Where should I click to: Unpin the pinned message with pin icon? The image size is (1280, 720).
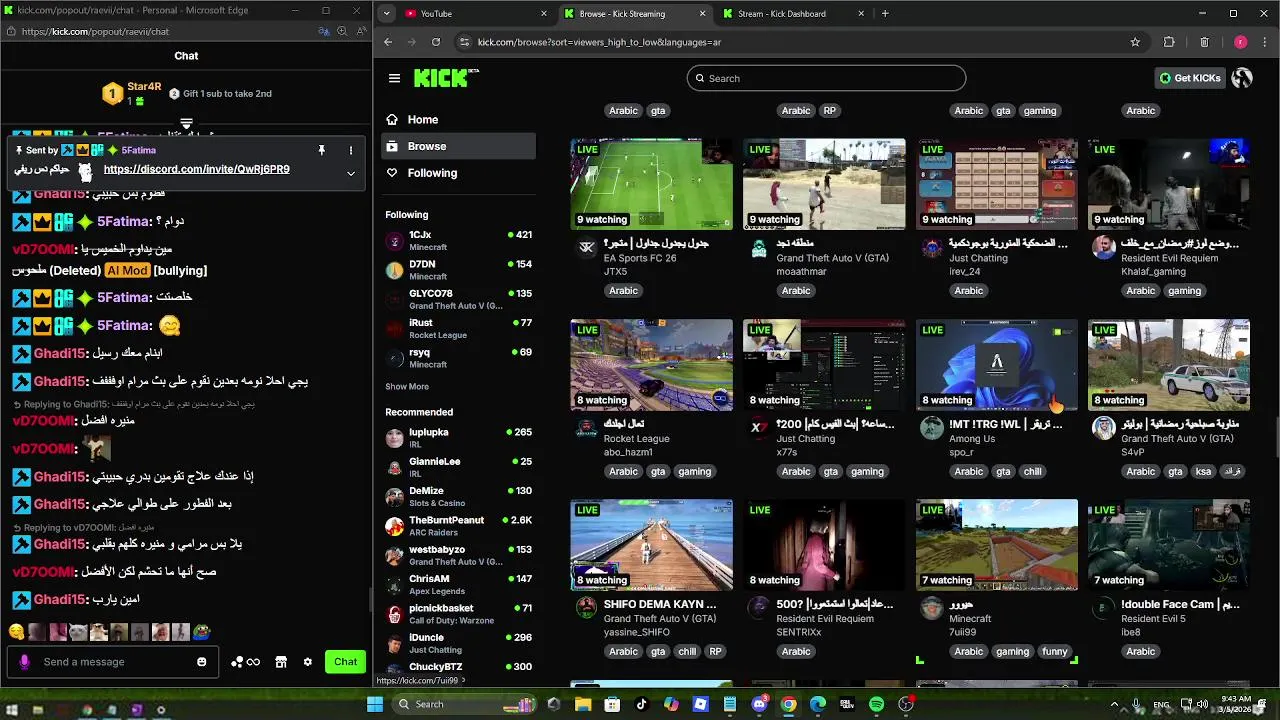(321, 150)
